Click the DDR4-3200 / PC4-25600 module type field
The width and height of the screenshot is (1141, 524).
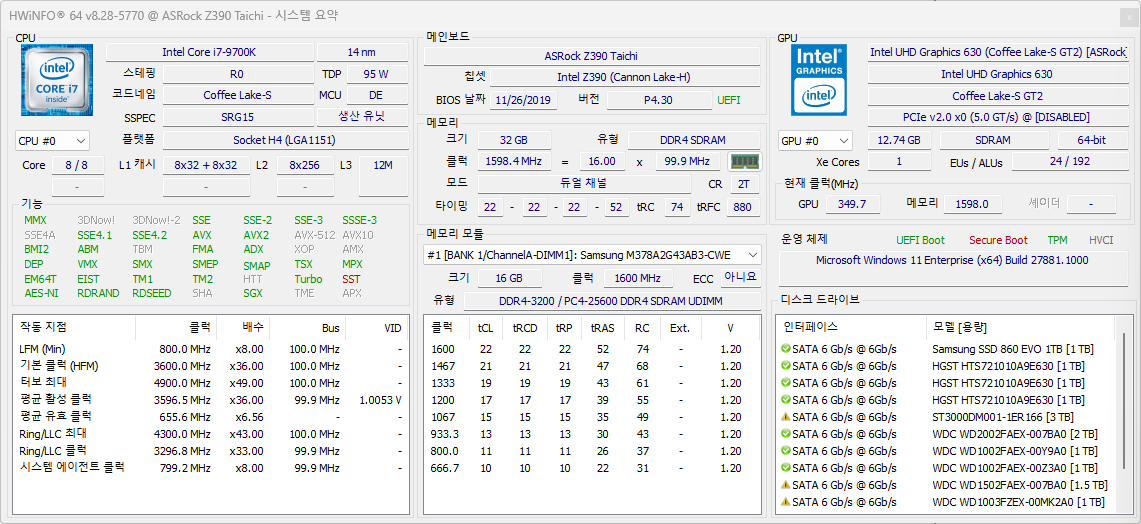[x=612, y=301]
